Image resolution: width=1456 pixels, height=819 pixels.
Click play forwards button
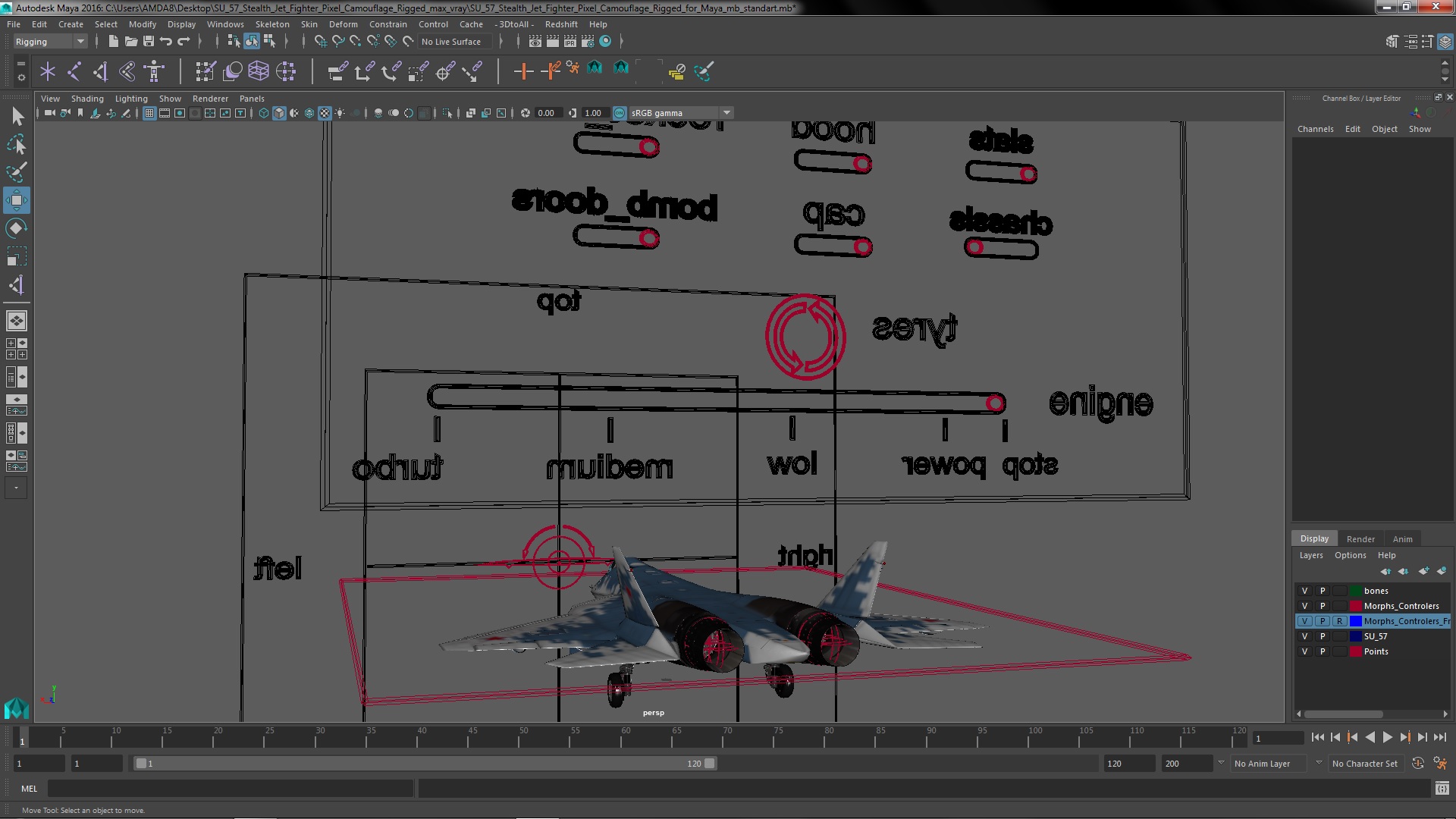(1387, 737)
